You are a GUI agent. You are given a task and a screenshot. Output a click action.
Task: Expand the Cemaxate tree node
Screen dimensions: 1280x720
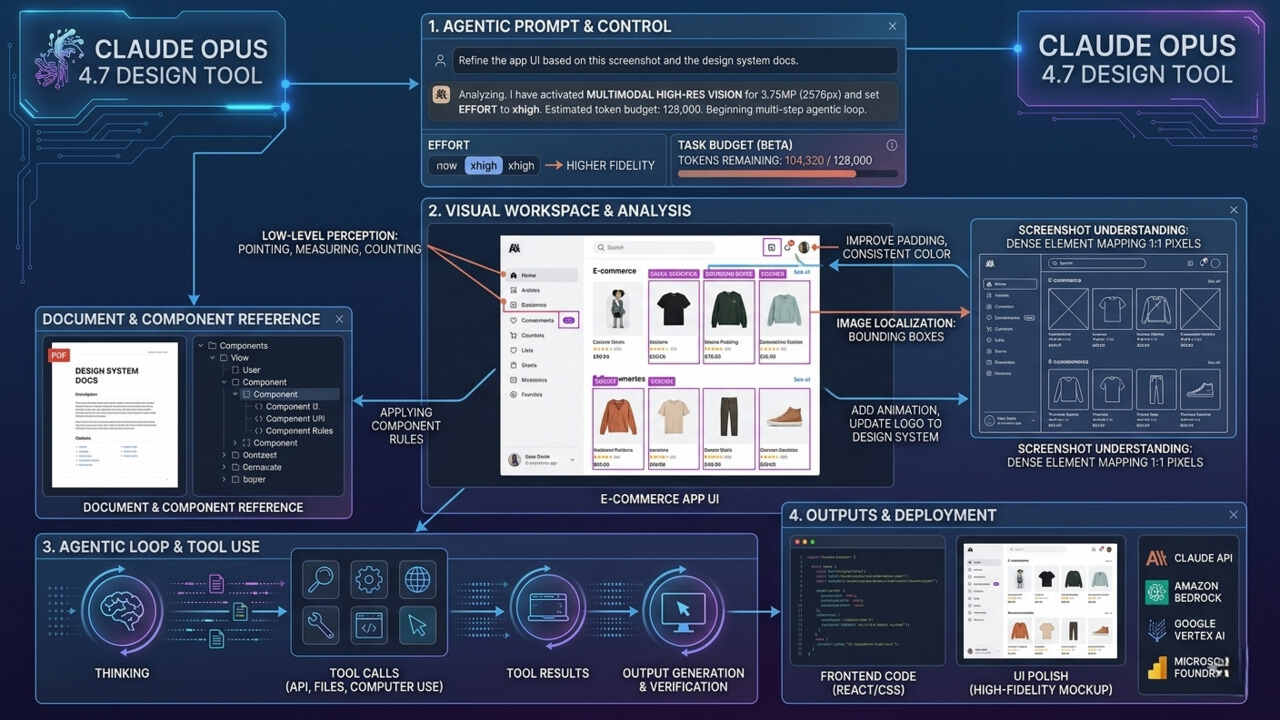tap(224, 467)
